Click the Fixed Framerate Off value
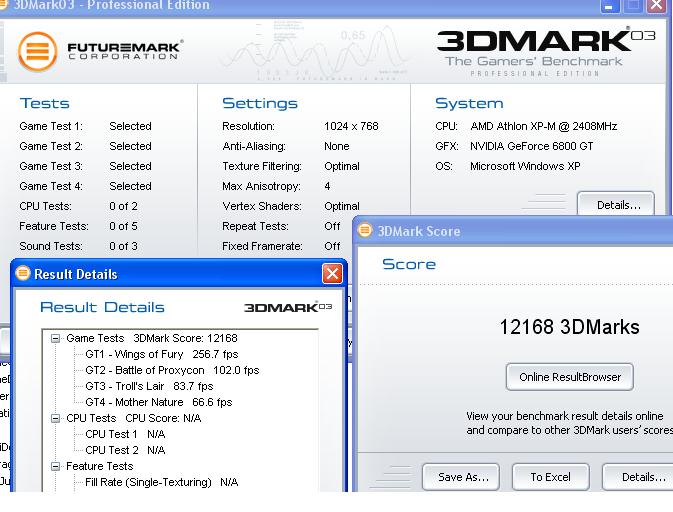The height and width of the screenshot is (512, 673). (332, 246)
